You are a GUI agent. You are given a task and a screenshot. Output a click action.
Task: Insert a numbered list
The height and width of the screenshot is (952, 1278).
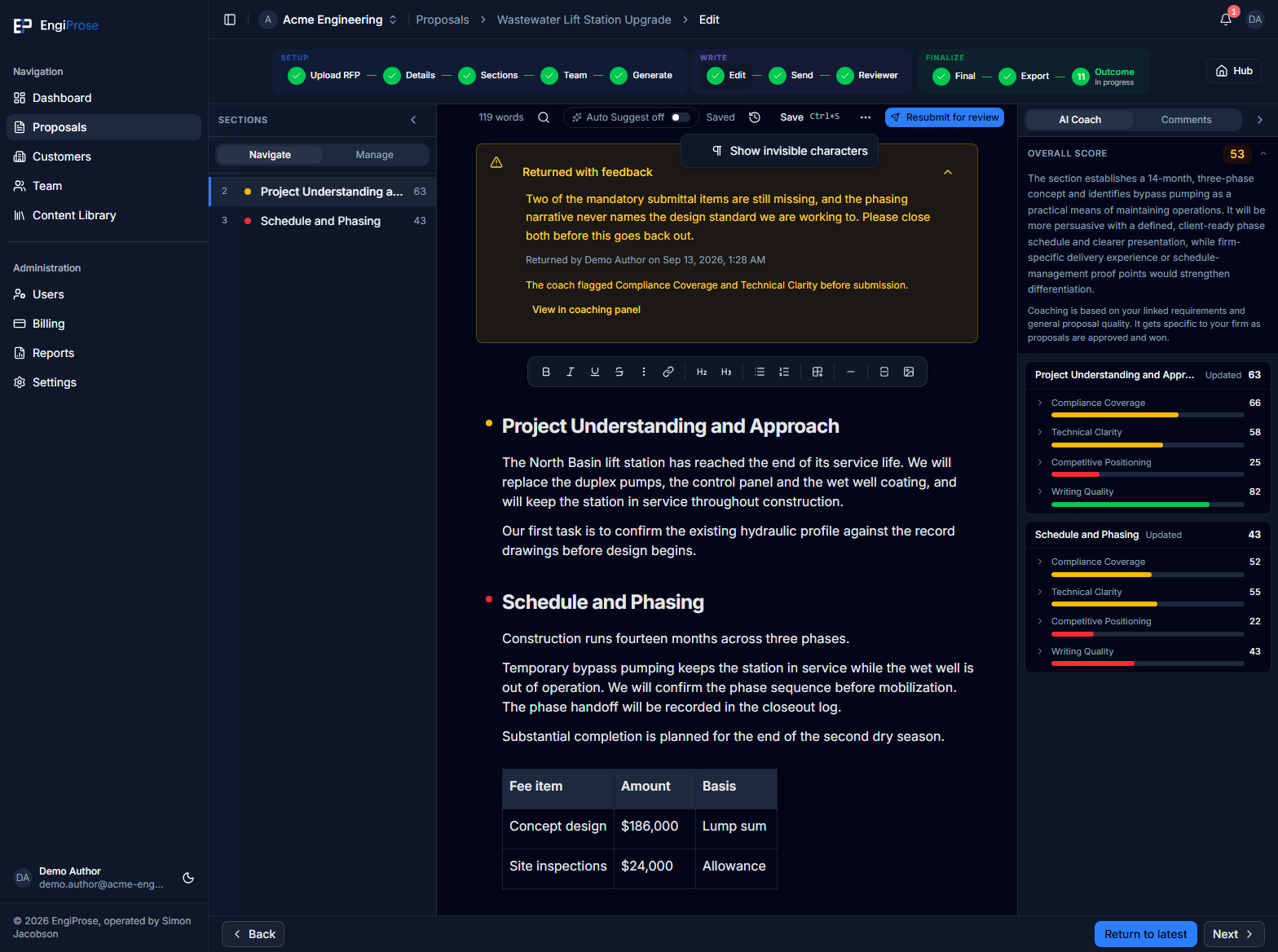784,372
